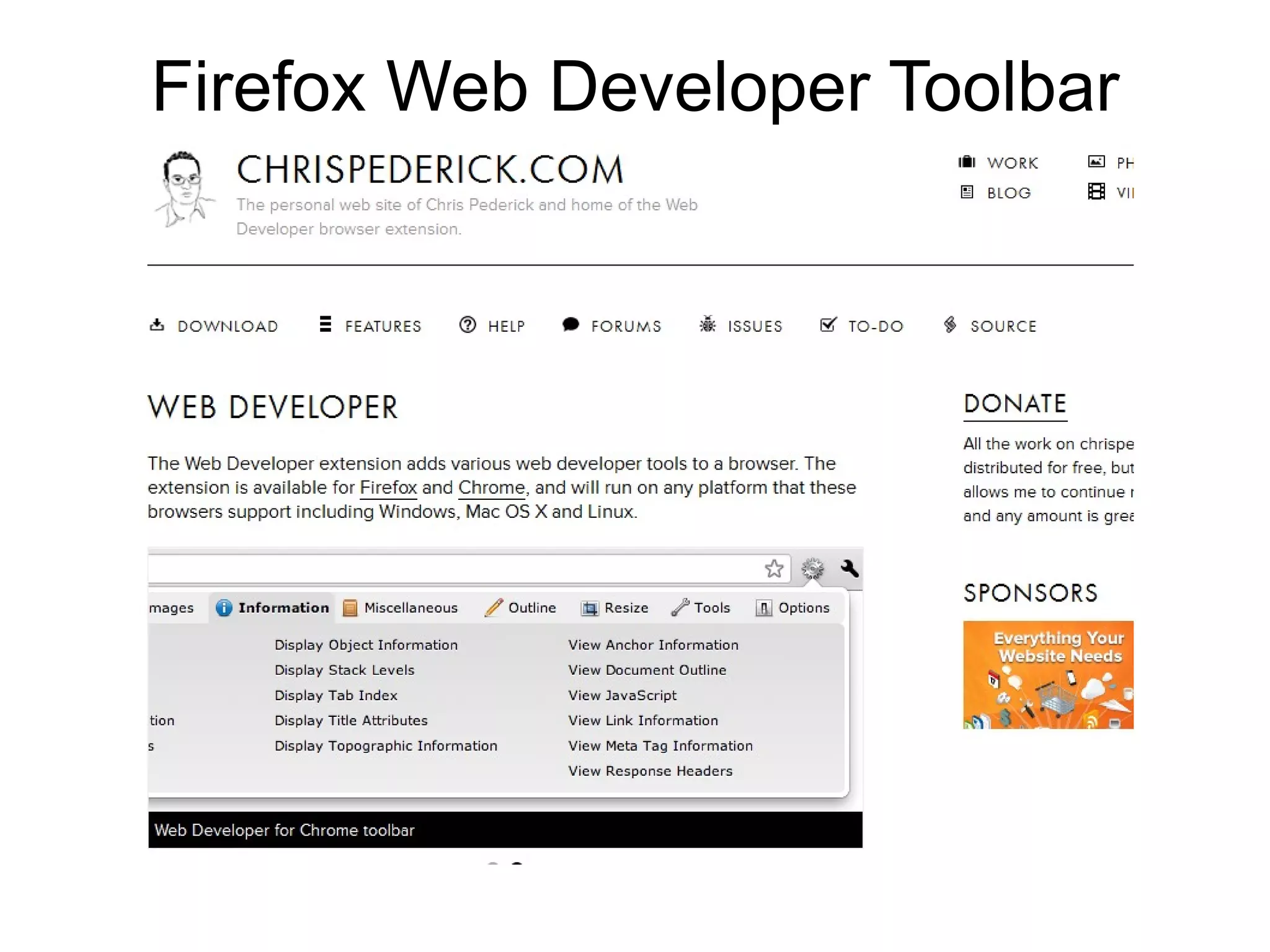The image size is (1270, 952).
Task: Open the FORUMS navigation link
Action: pyautogui.click(x=626, y=326)
